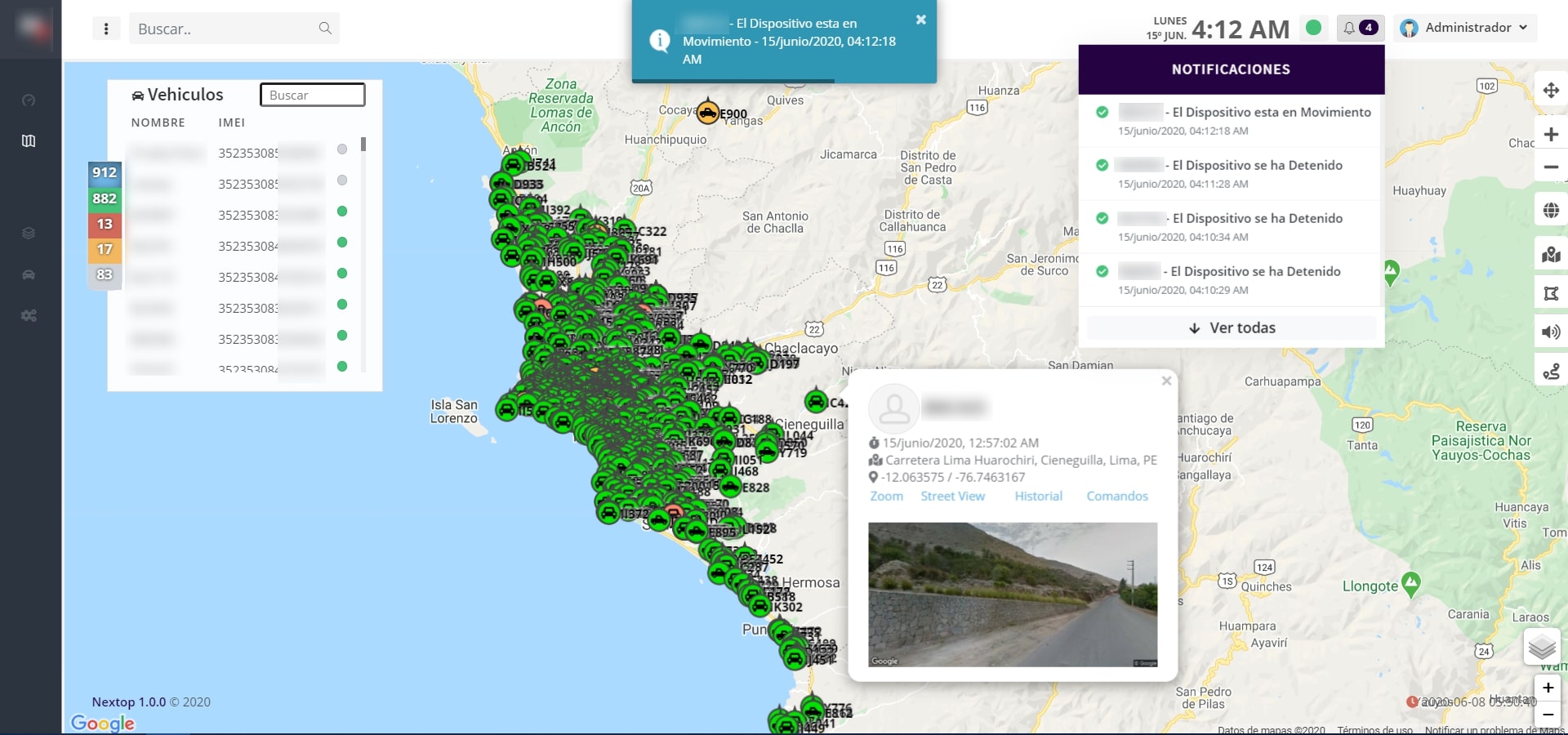Zoom out with the top-right minus button

click(1551, 167)
